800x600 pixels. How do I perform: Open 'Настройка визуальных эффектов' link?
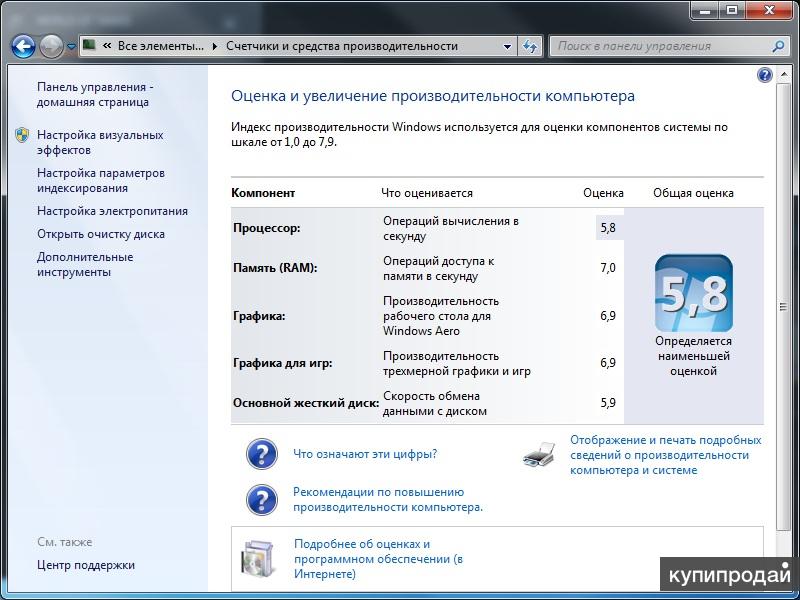[x=99, y=142]
